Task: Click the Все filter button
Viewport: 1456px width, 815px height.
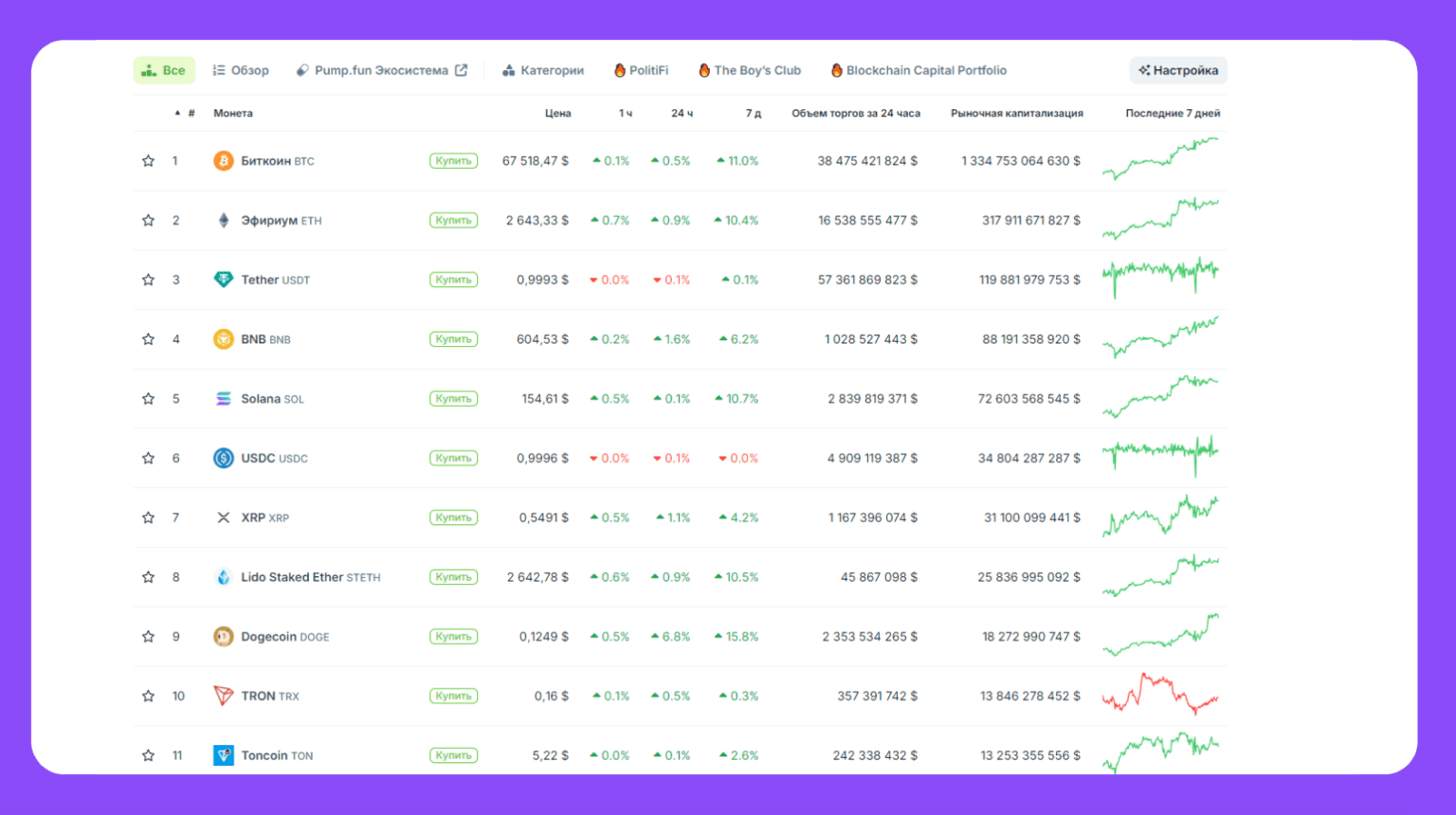Action: click(164, 69)
